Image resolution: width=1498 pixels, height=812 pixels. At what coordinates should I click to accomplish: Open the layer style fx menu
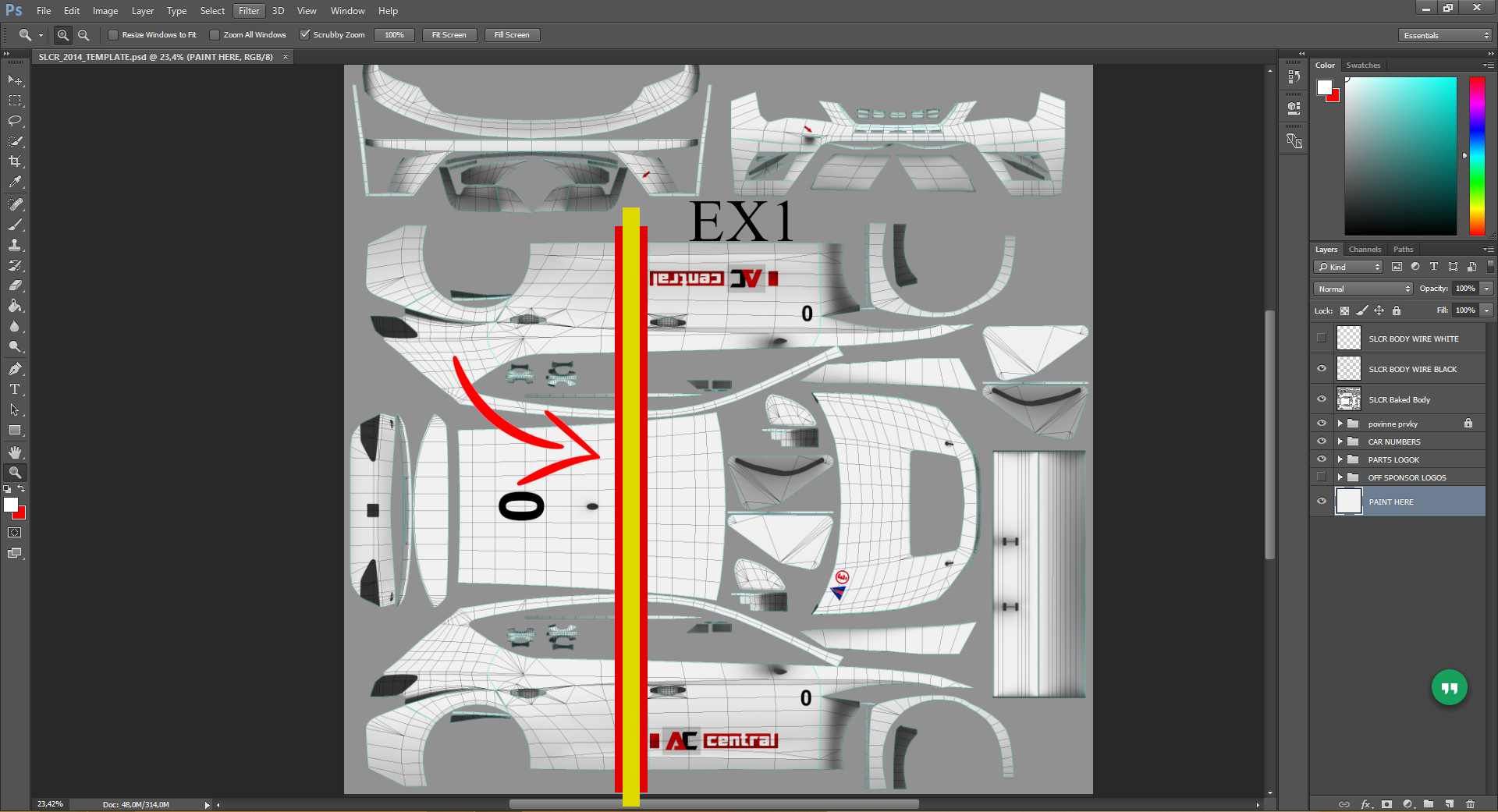click(x=1366, y=804)
